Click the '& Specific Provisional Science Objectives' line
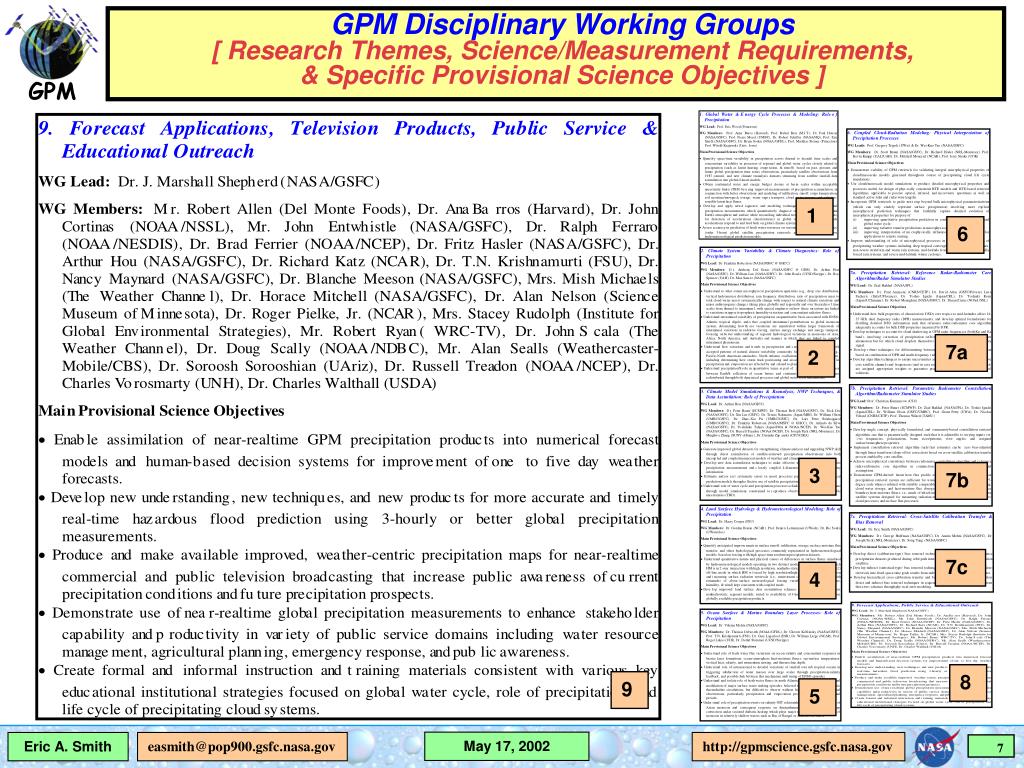The width and height of the screenshot is (1024, 768). [x=563, y=75]
